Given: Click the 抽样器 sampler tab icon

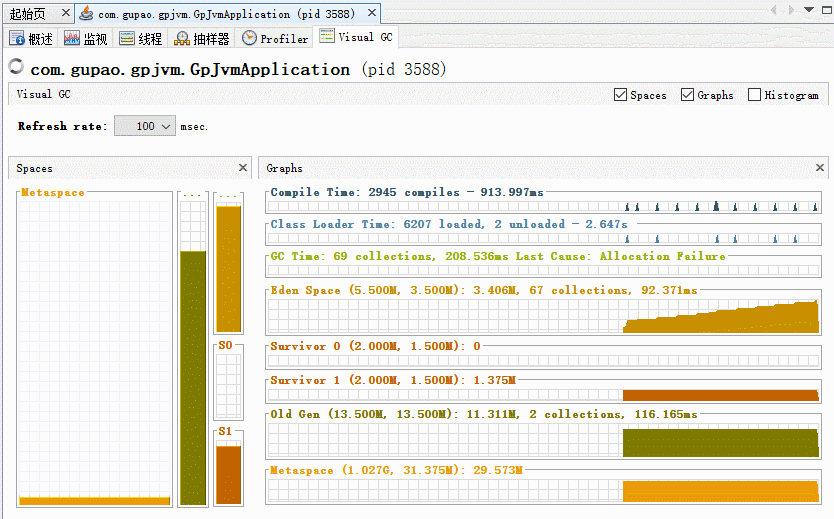Looking at the screenshot, I should (x=181, y=39).
